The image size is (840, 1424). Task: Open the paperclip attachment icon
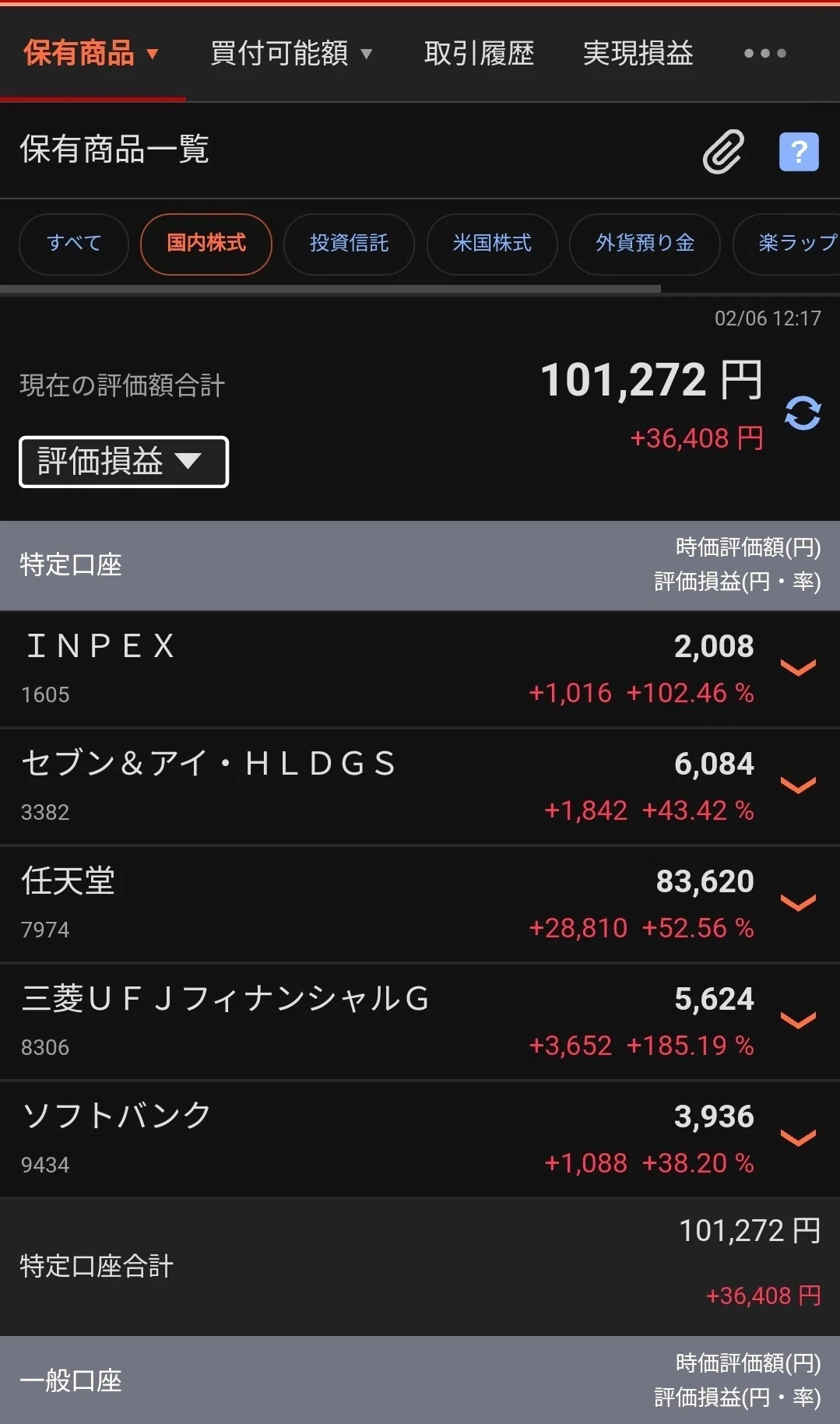tap(723, 151)
